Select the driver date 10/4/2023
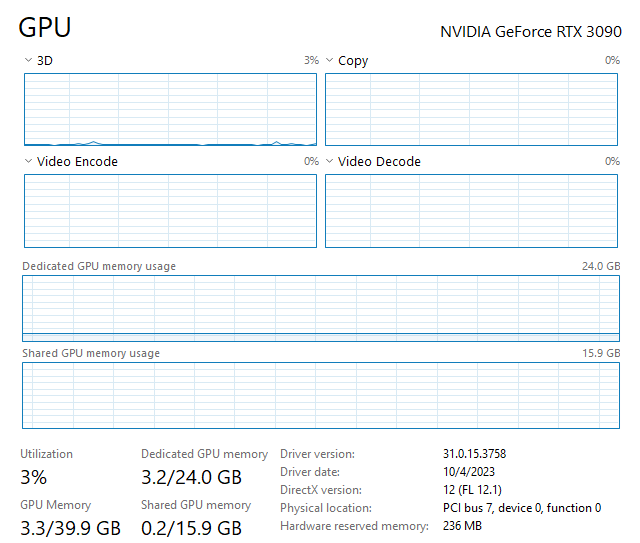640x543 pixels. tap(469, 472)
